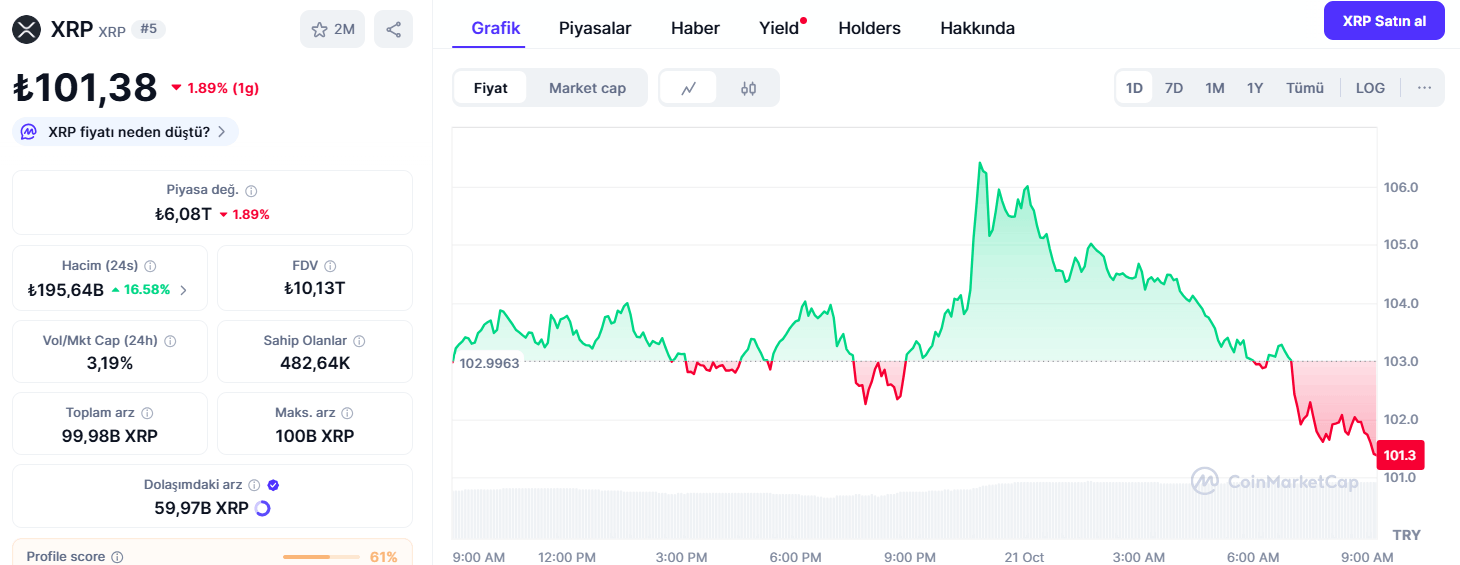The width and height of the screenshot is (1460, 565).
Task: Click the 102.9963 opening price label
Action: [489, 363]
